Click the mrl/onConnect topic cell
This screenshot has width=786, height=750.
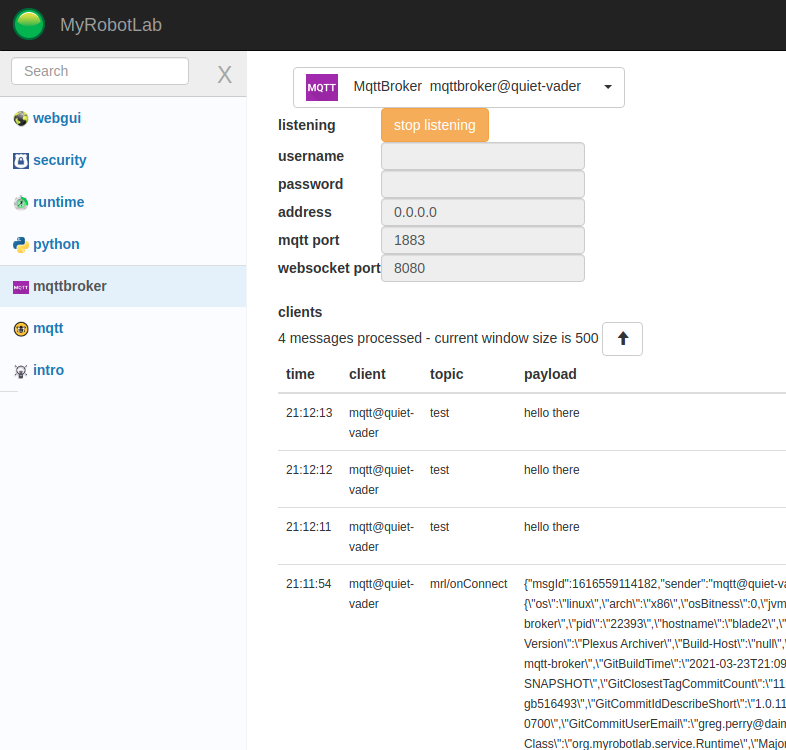[468, 584]
